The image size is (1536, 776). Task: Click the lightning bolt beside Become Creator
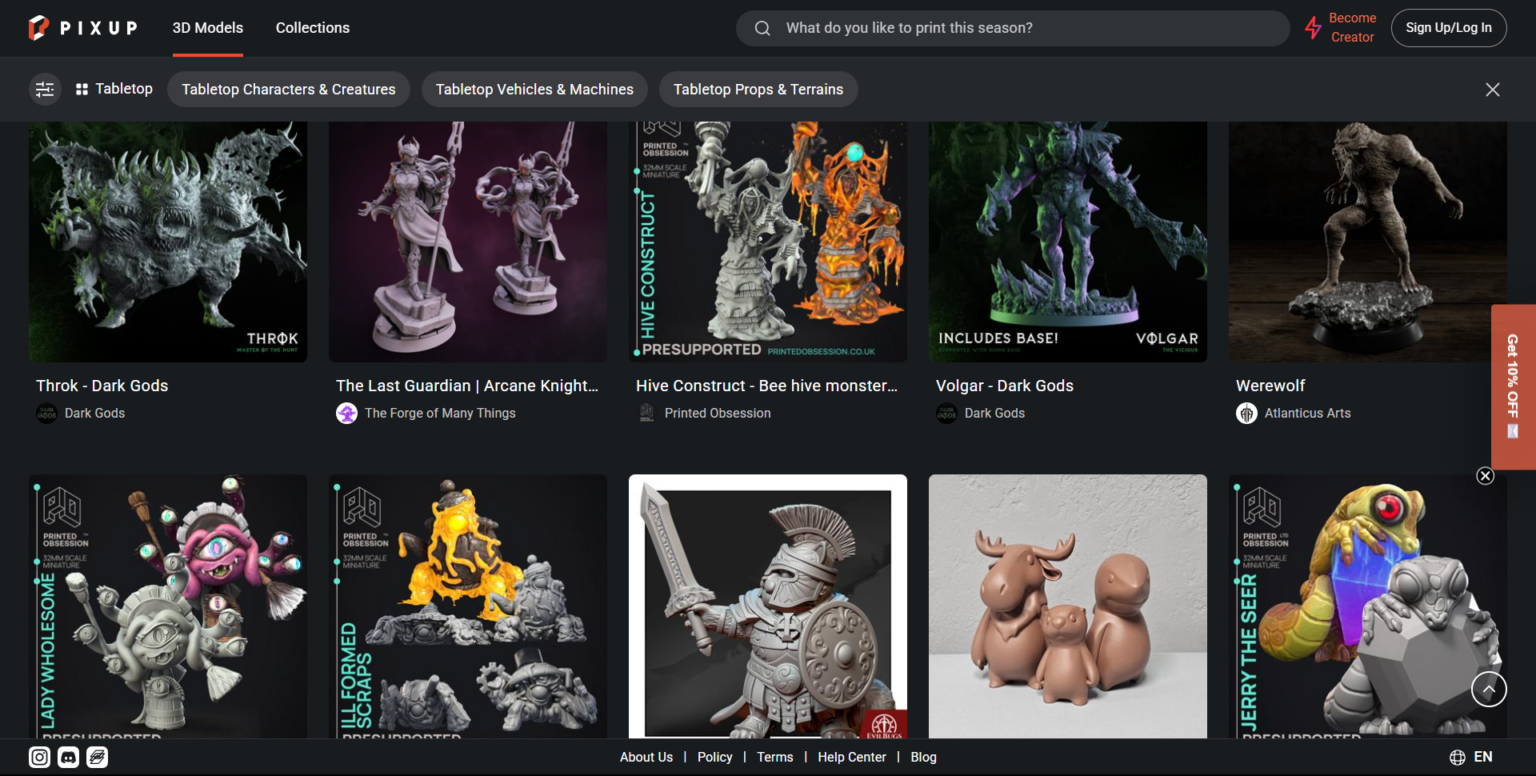coord(1312,28)
